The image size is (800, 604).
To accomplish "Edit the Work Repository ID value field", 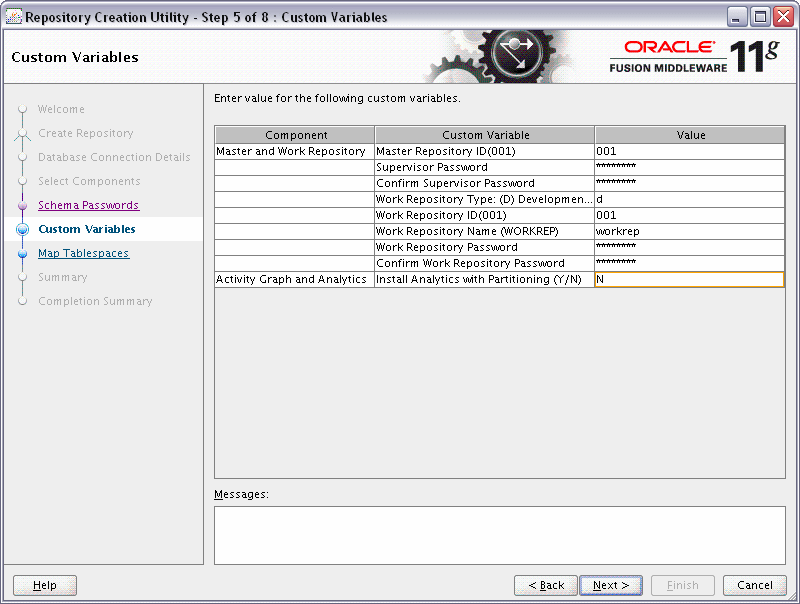I will (x=689, y=215).
